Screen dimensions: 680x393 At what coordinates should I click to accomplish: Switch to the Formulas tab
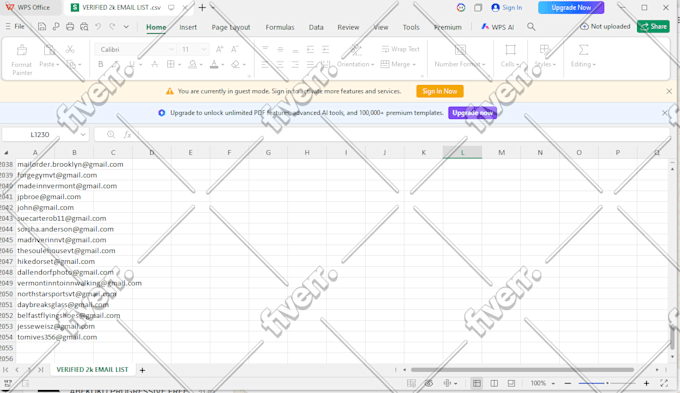coord(280,27)
